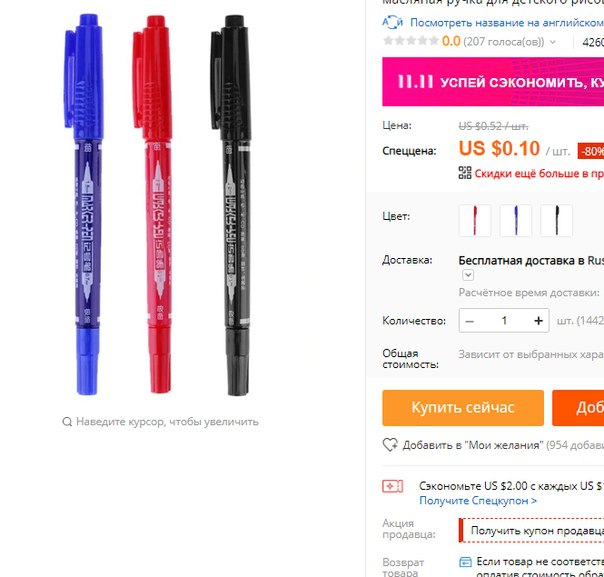Click the star rating icons
The height and width of the screenshot is (577, 604).
(x=411, y=41)
